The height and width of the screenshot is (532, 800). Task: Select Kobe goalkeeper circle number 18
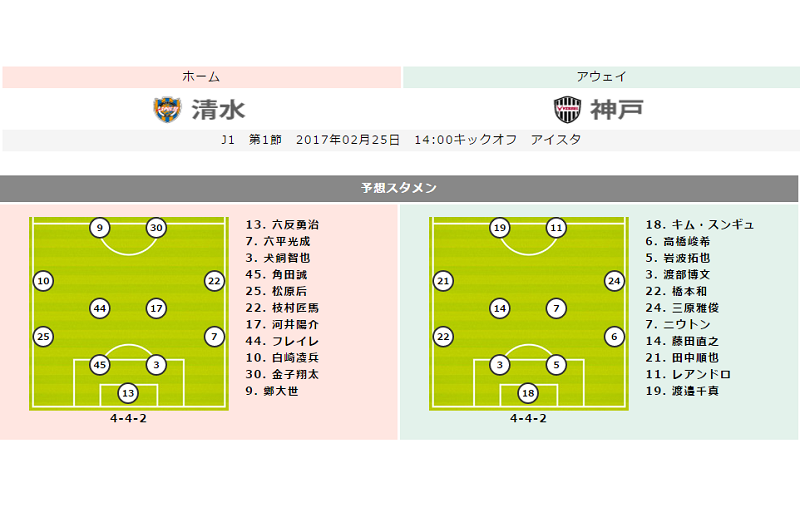pyautogui.click(x=528, y=393)
